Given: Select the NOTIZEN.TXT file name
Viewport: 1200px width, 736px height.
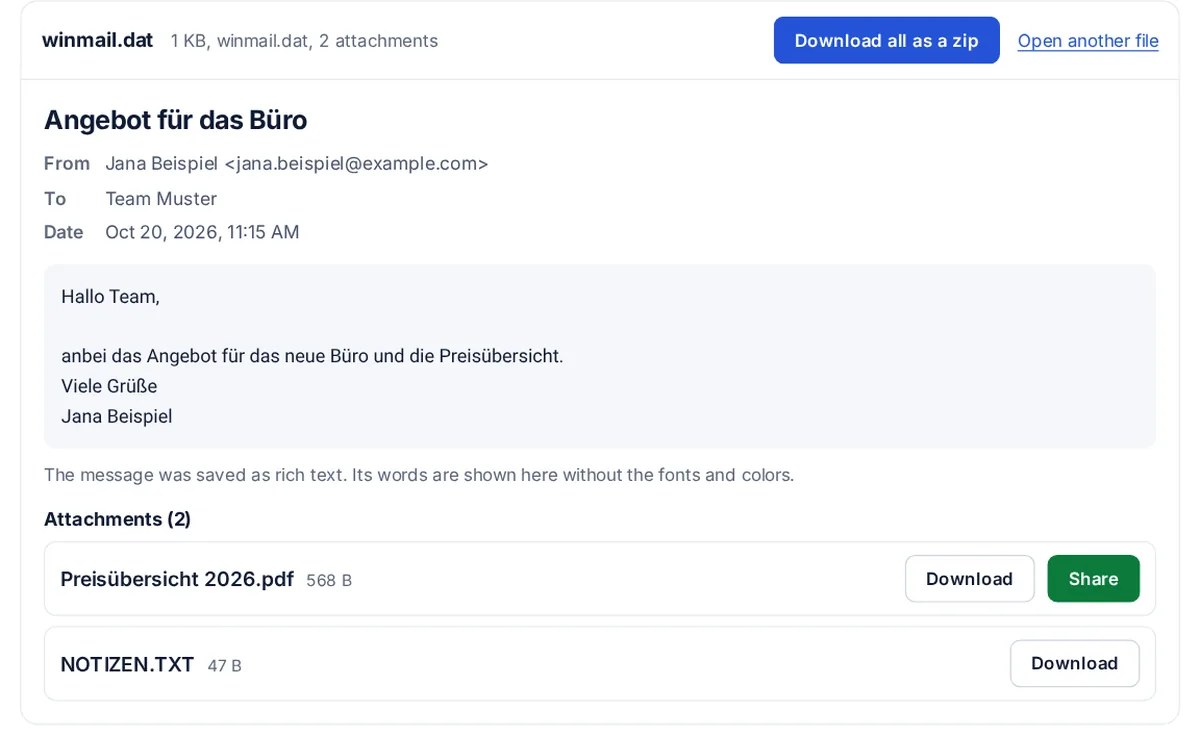Looking at the screenshot, I should click(127, 664).
